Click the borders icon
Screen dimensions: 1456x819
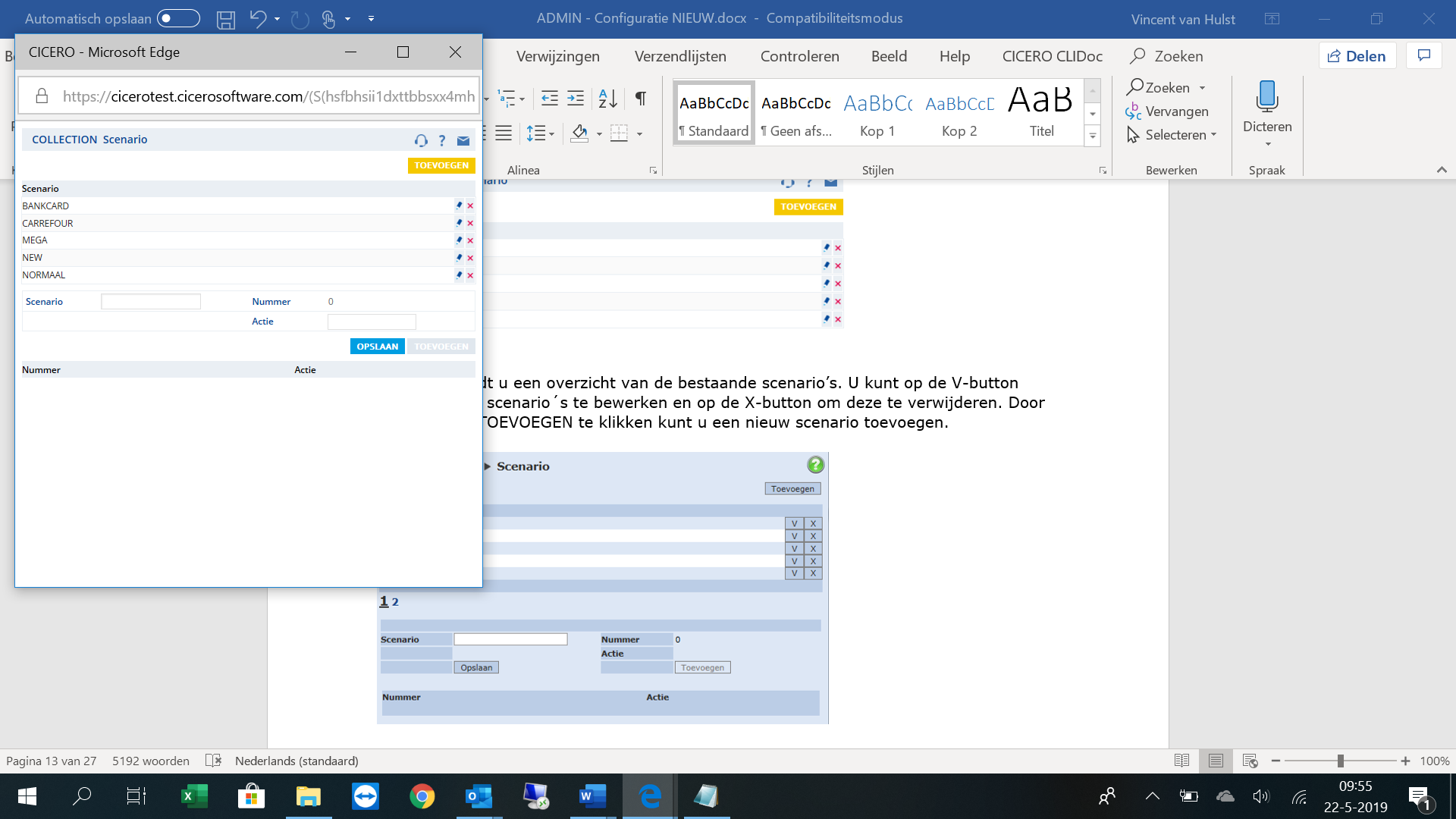(620, 133)
